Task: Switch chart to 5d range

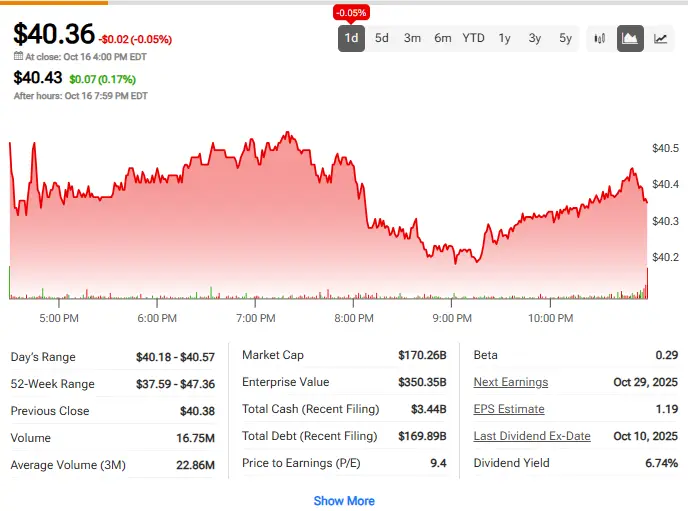Action: (x=382, y=39)
